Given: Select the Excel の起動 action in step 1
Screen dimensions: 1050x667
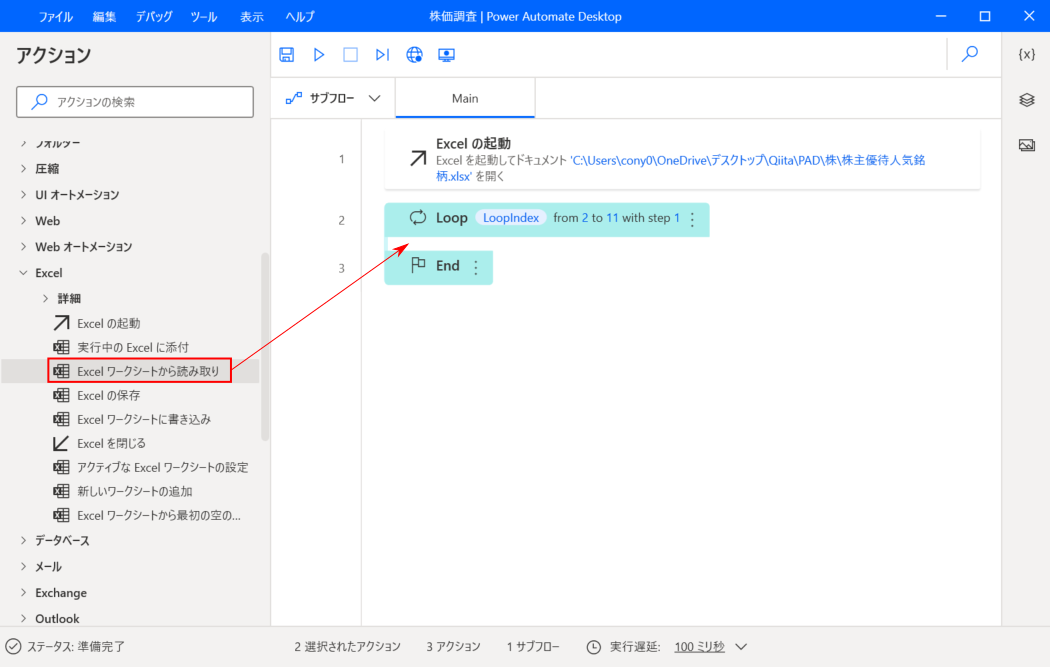Looking at the screenshot, I should click(x=682, y=159).
